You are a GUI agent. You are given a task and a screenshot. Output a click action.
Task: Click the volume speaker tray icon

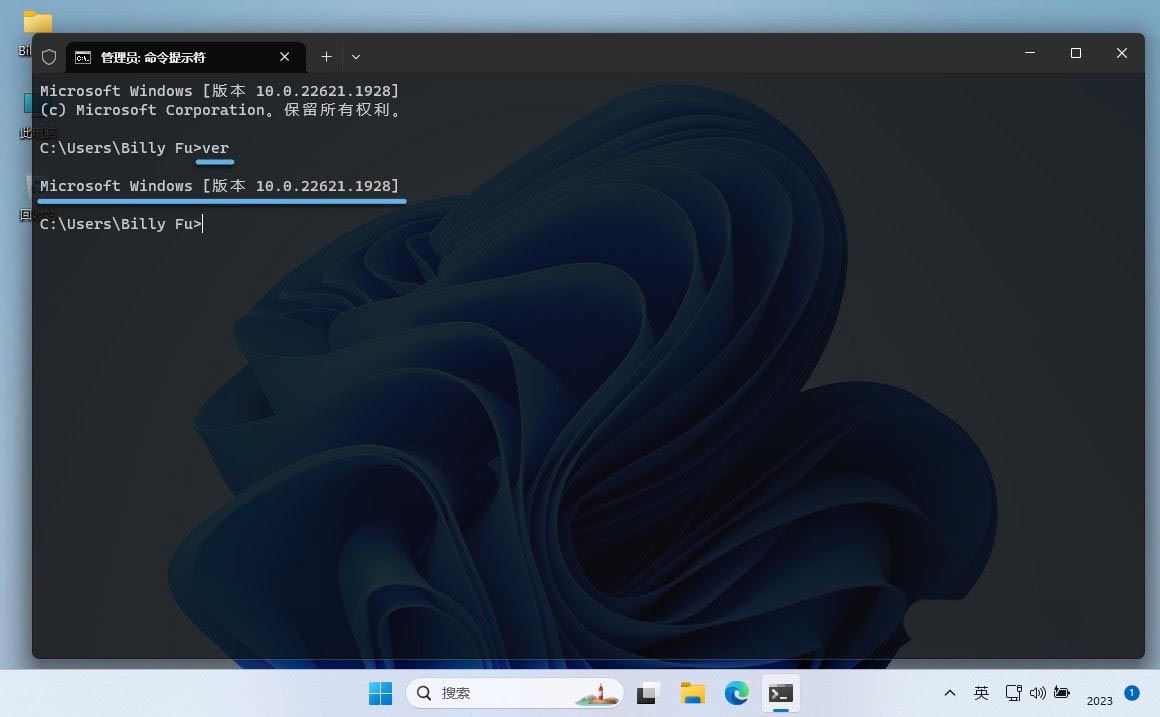1038,693
